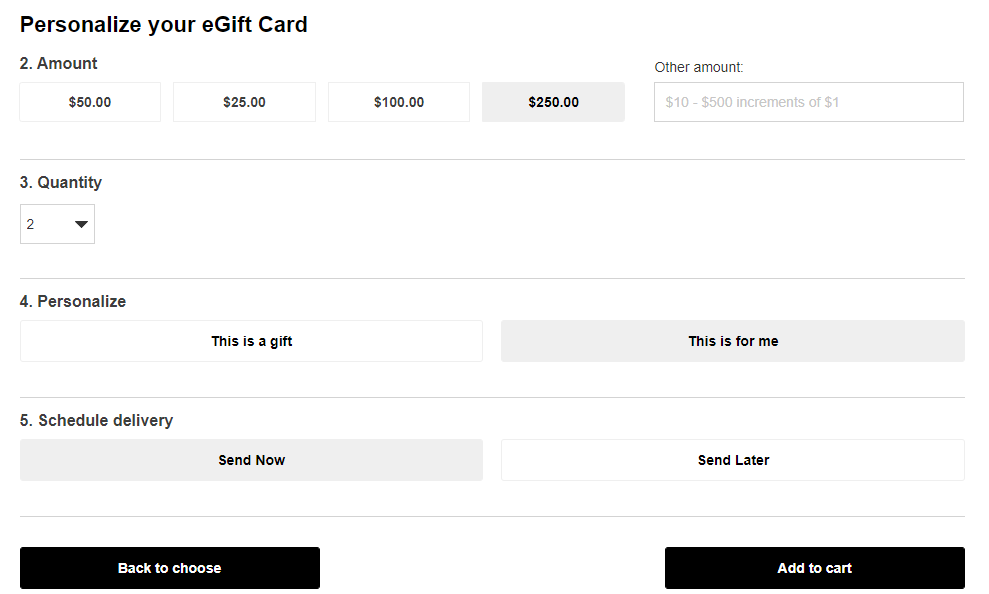Screen dimensions: 989x594
Task: Choose the $25.00 gift card amount
Action: pyautogui.click(x=244, y=102)
